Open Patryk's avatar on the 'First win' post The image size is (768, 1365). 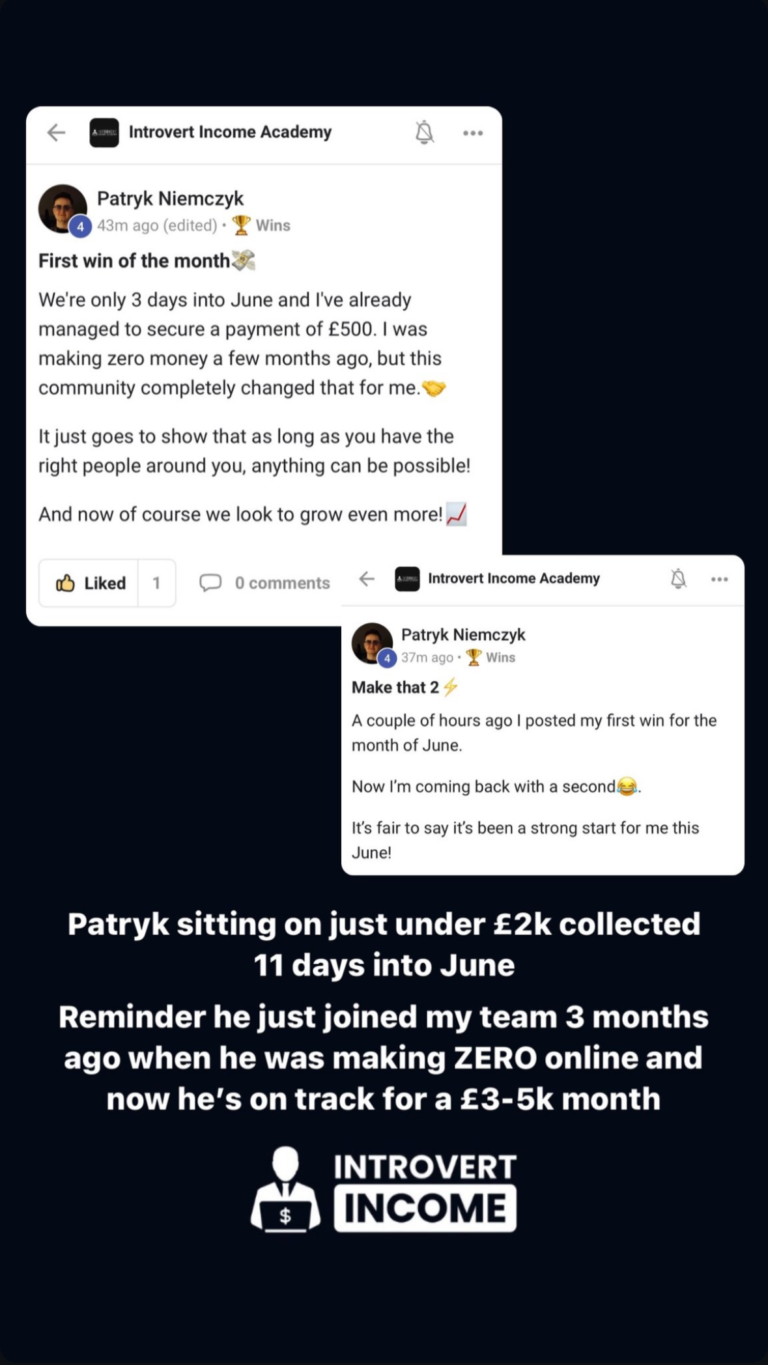62,209
